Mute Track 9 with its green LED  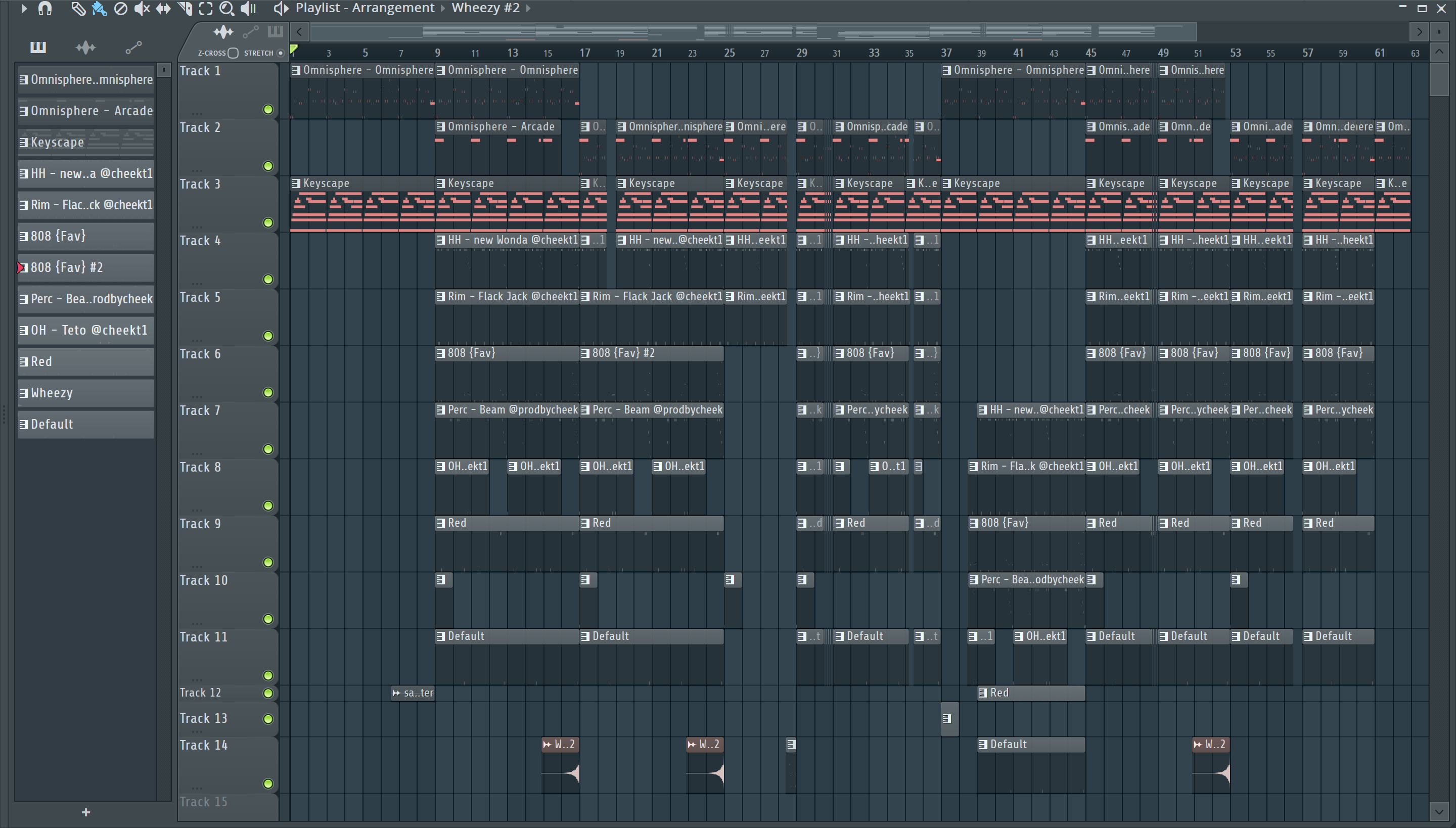tap(268, 563)
